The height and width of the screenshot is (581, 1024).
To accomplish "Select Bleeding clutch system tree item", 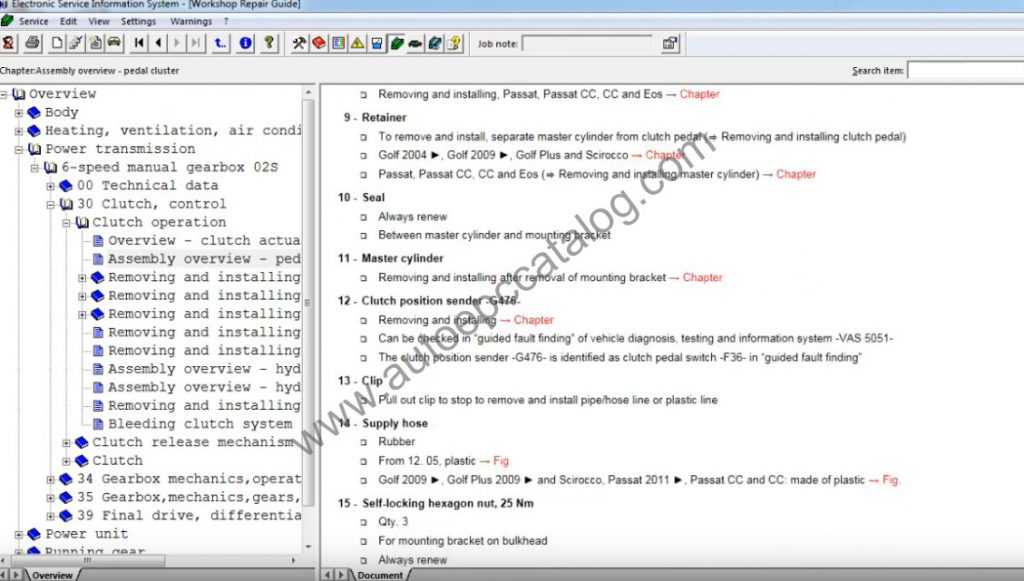I will [200, 424].
